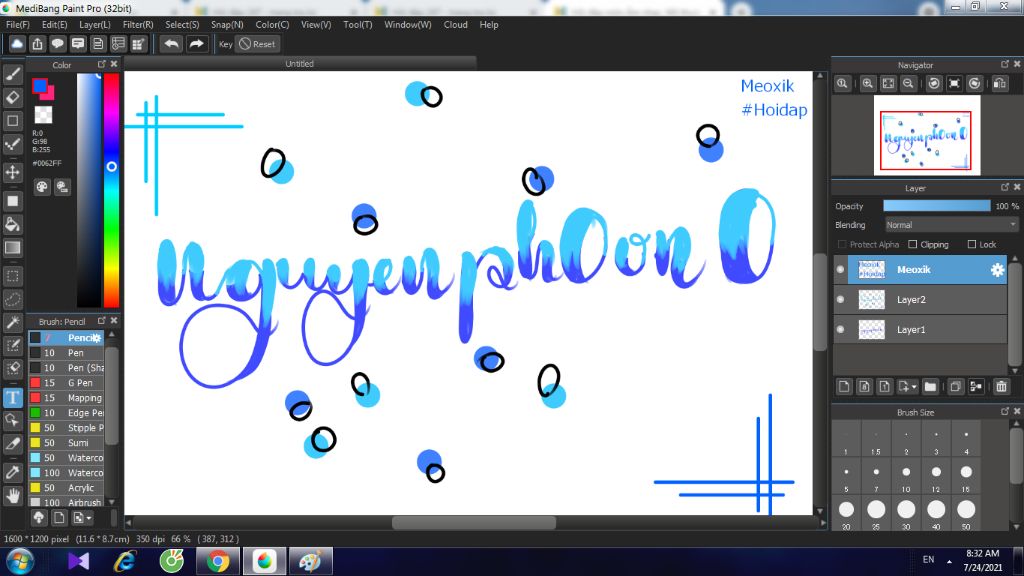
Task: Open the Blending mode dropdown
Action: click(x=952, y=225)
